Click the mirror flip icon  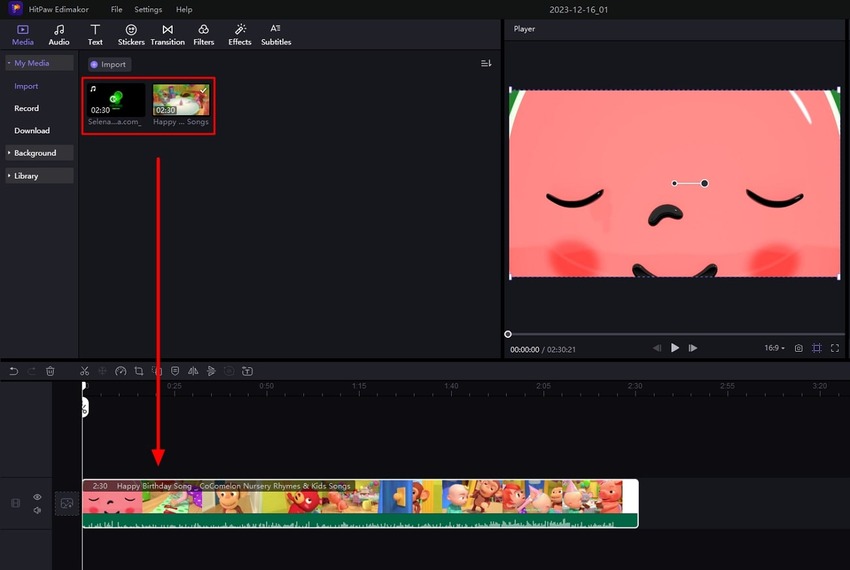coord(193,371)
